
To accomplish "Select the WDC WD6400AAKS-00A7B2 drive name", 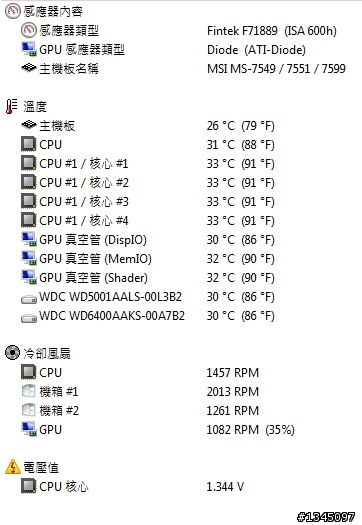I will [x=112, y=316].
